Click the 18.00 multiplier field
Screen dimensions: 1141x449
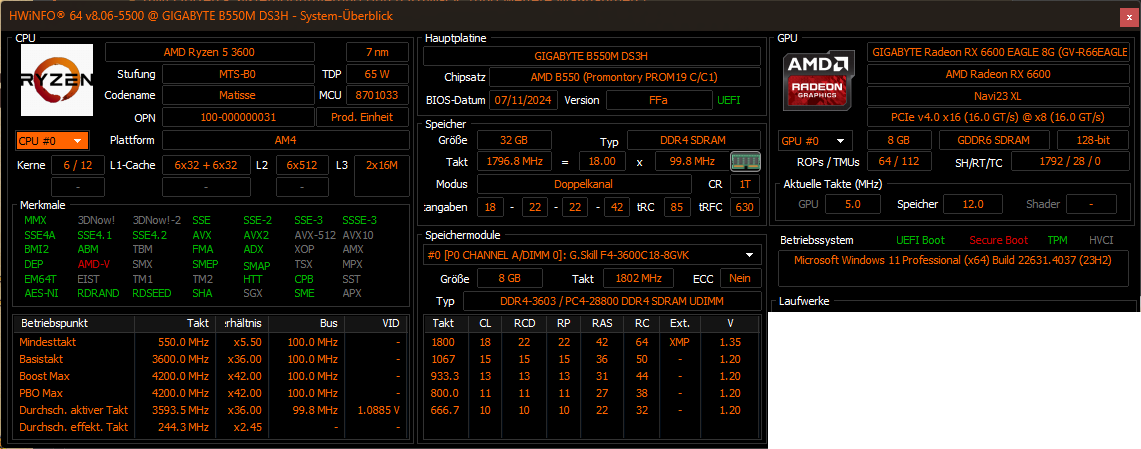pos(603,162)
